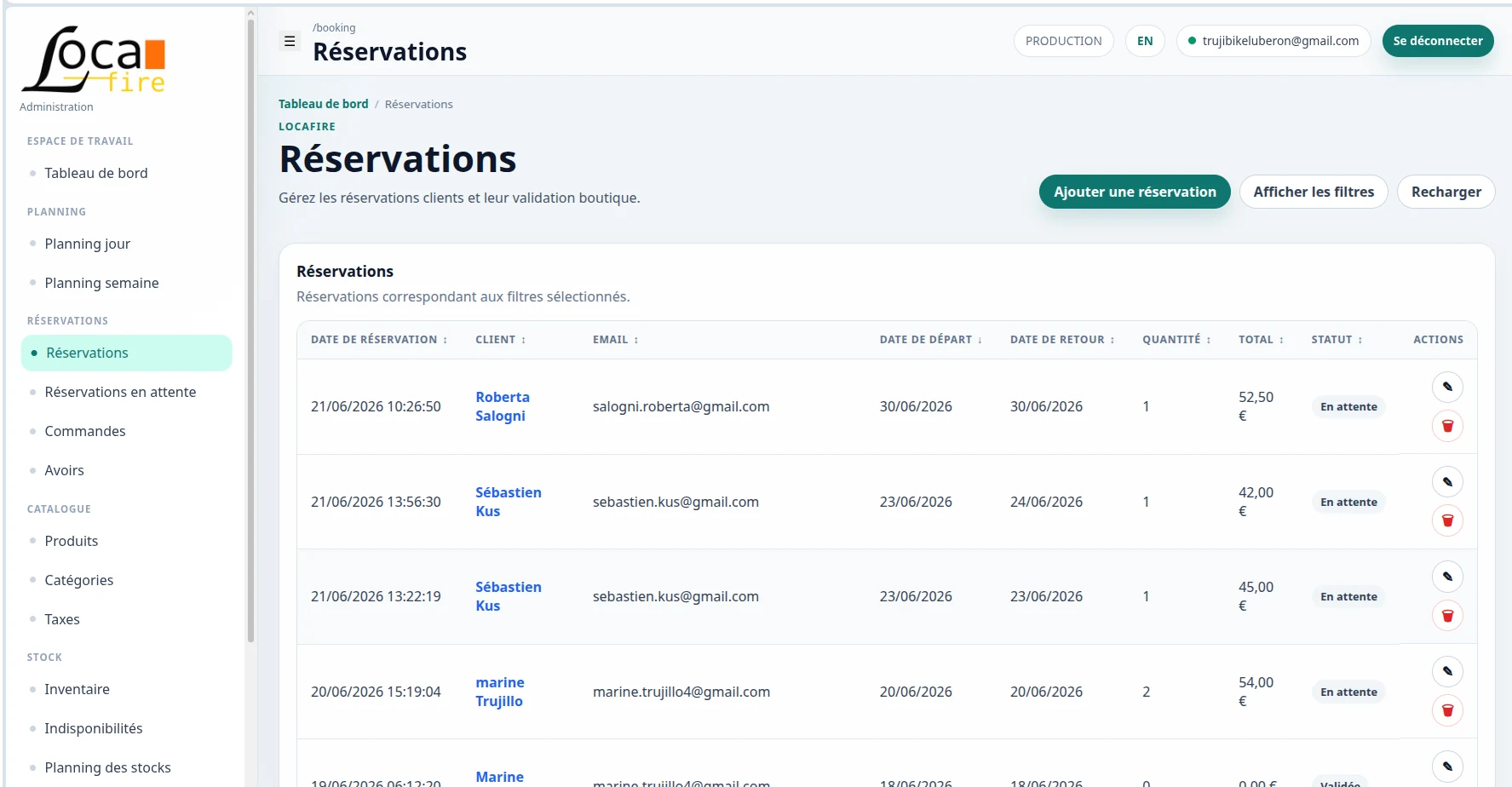This screenshot has height=787, width=1512.
Task: Select Réservations sidebar item
Action: click(126, 353)
